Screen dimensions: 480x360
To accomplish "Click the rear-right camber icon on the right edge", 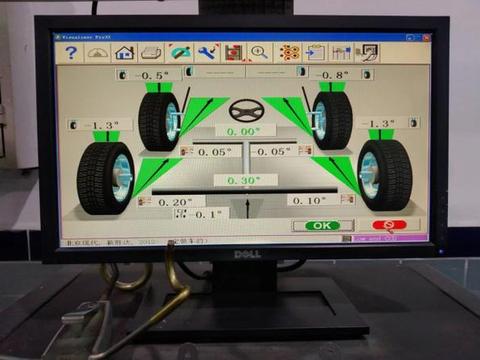I will tap(414, 123).
